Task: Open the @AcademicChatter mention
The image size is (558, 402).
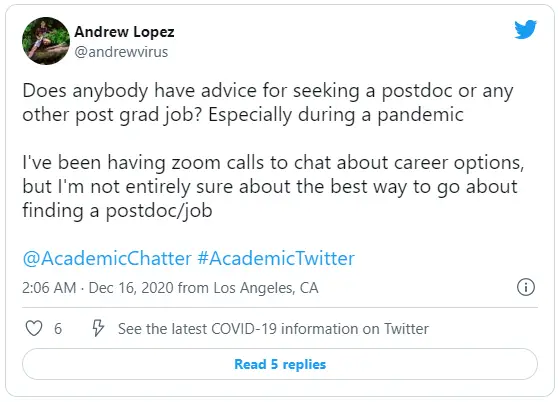Action: [x=107, y=258]
